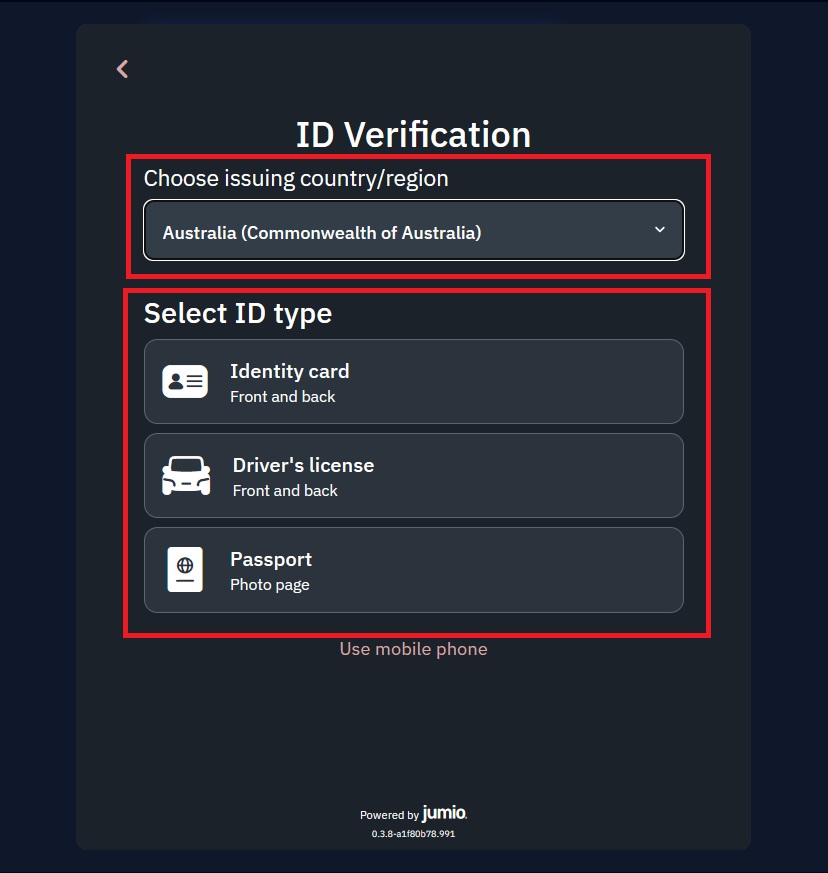Click the photo page passport icon
This screenshot has height=873, width=828.
(x=185, y=569)
